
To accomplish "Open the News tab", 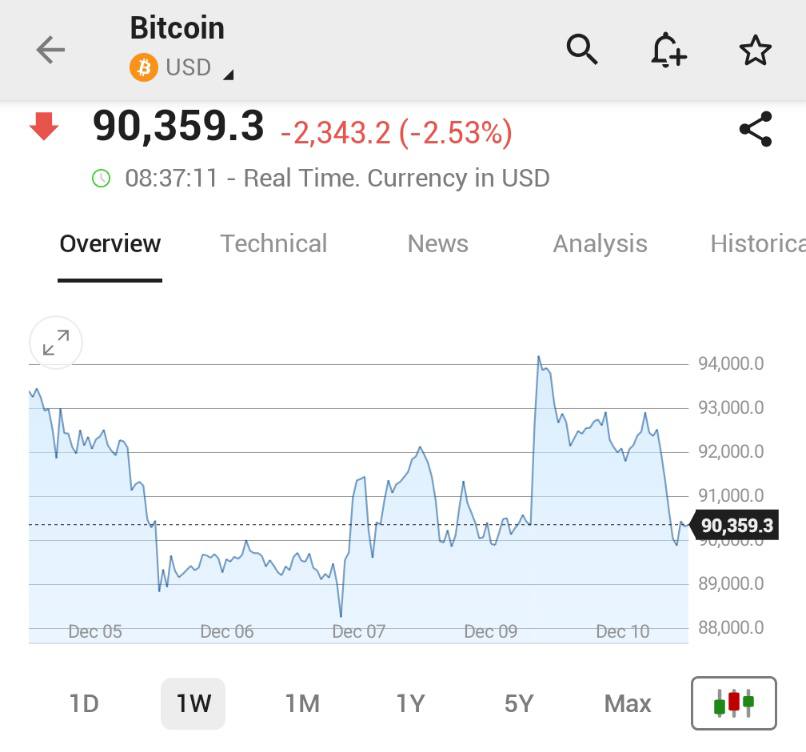I will pyautogui.click(x=438, y=244).
